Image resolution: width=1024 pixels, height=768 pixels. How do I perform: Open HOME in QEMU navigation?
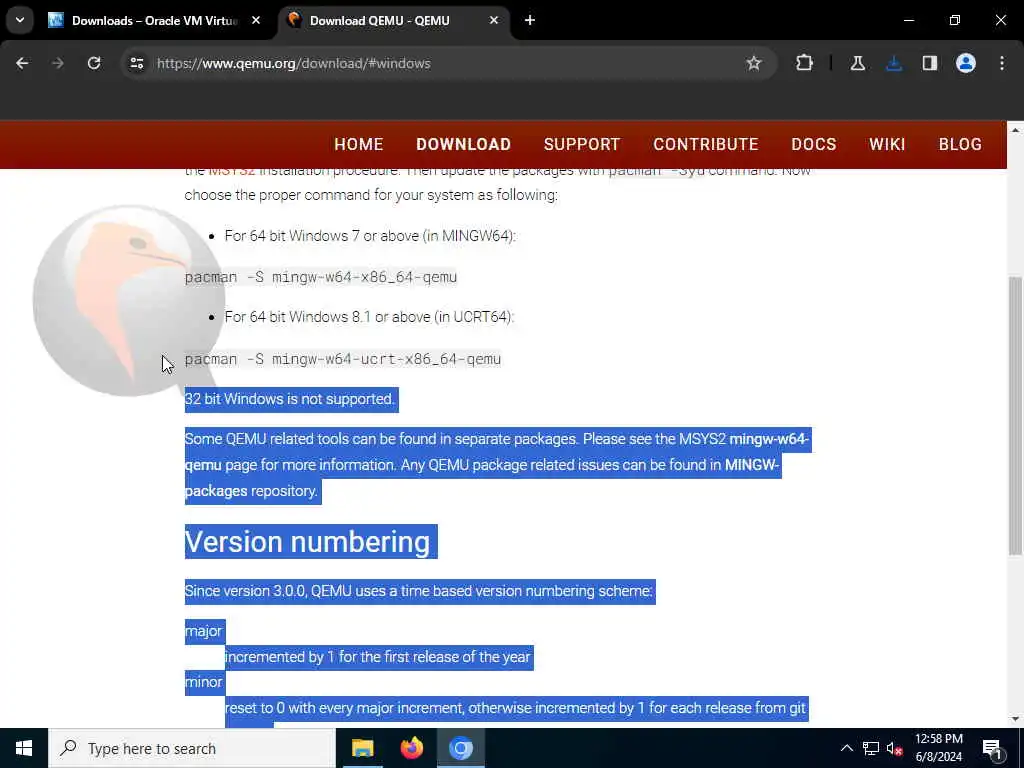359,144
